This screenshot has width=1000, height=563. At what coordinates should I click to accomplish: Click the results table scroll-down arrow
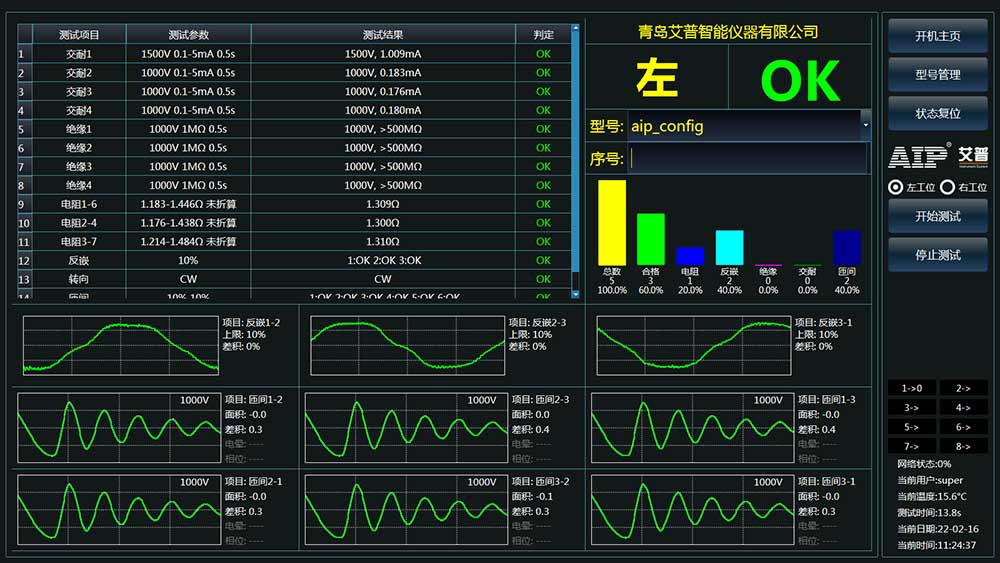click(x=575, y=293)
